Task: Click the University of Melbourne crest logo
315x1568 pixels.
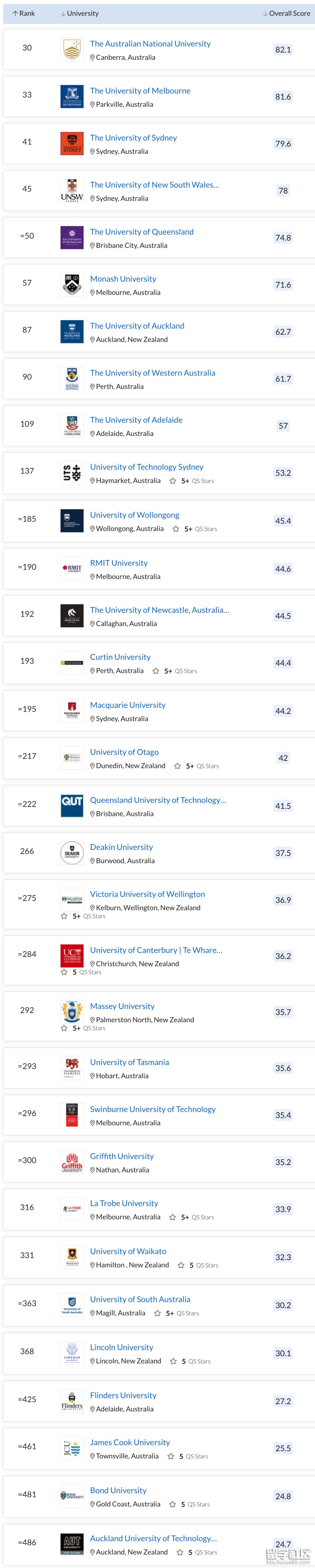Action: click(x=72, y=97)
